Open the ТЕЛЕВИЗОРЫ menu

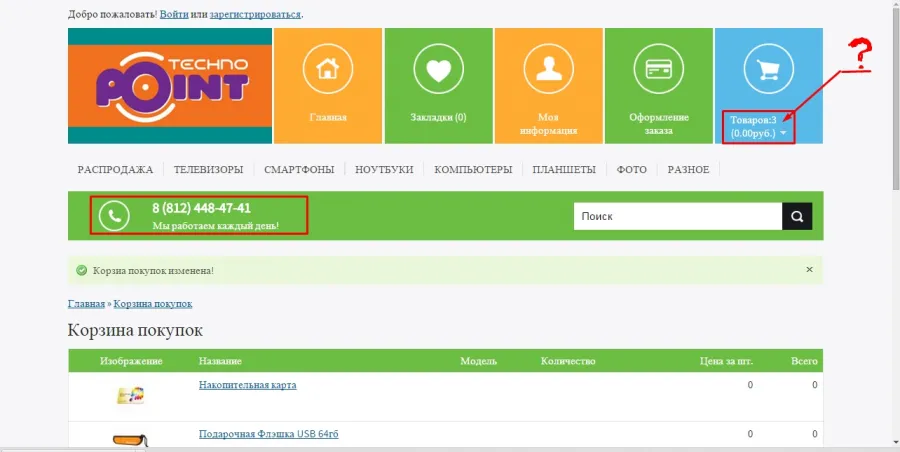click(x=208, y=169)
